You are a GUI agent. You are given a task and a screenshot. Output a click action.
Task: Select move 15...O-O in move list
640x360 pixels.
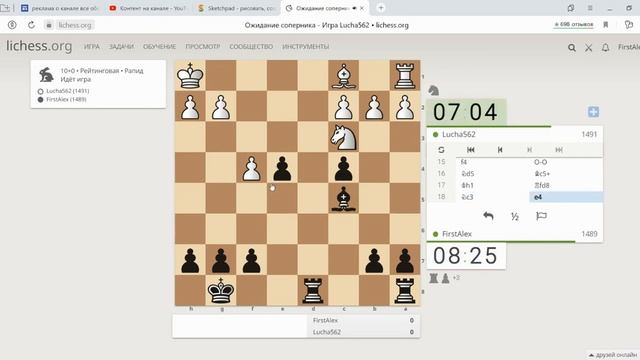566,162
